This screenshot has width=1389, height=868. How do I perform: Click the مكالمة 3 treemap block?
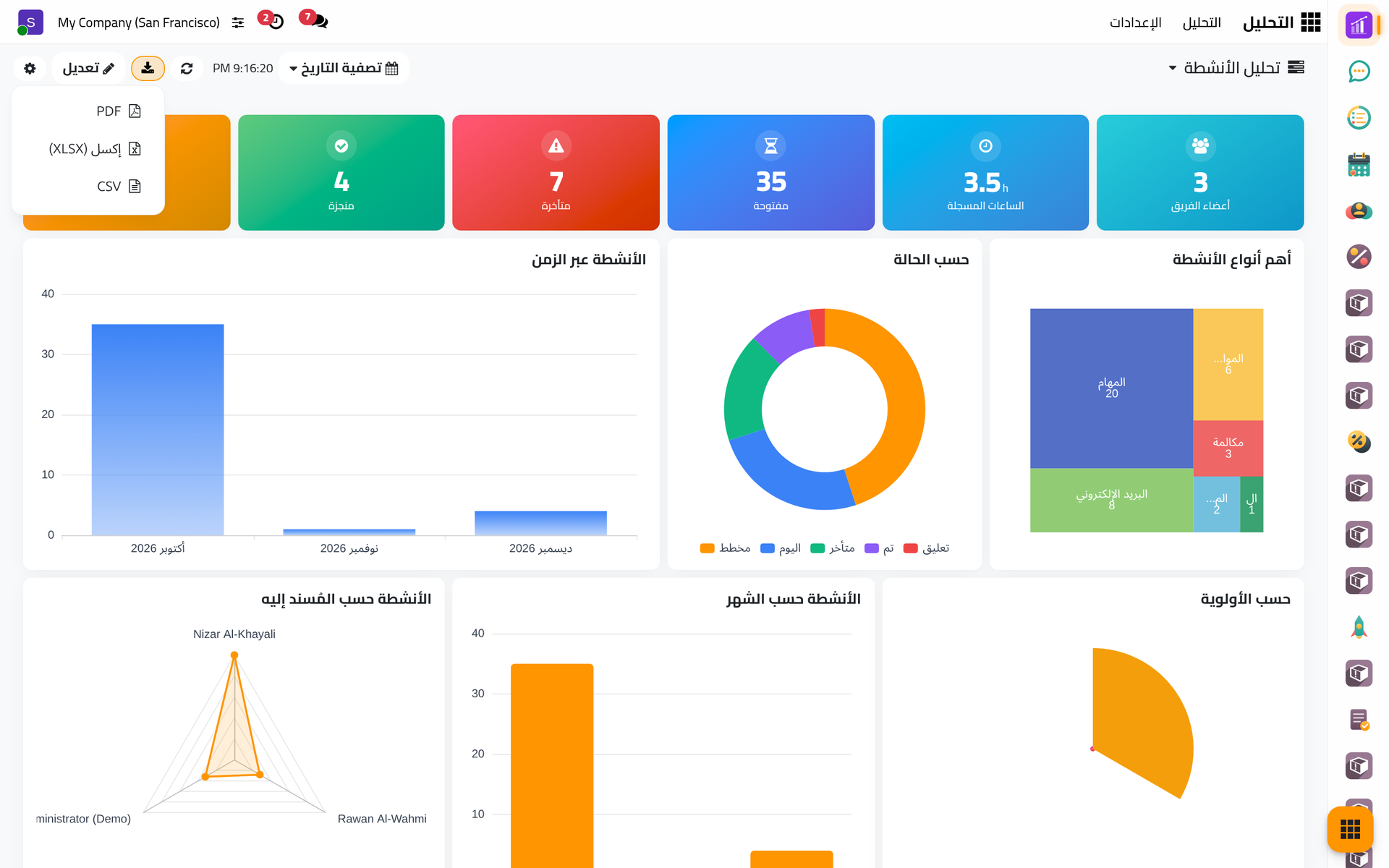pyautogui.click(x=1228, y=448)
